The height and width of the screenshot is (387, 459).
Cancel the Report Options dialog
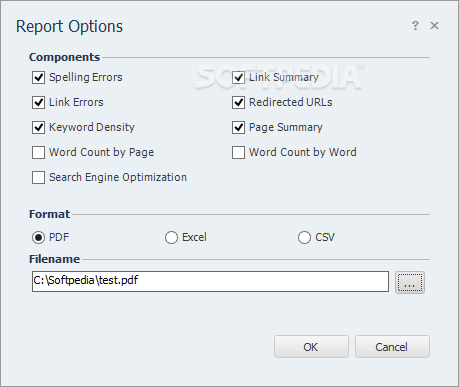pos(392,347)
